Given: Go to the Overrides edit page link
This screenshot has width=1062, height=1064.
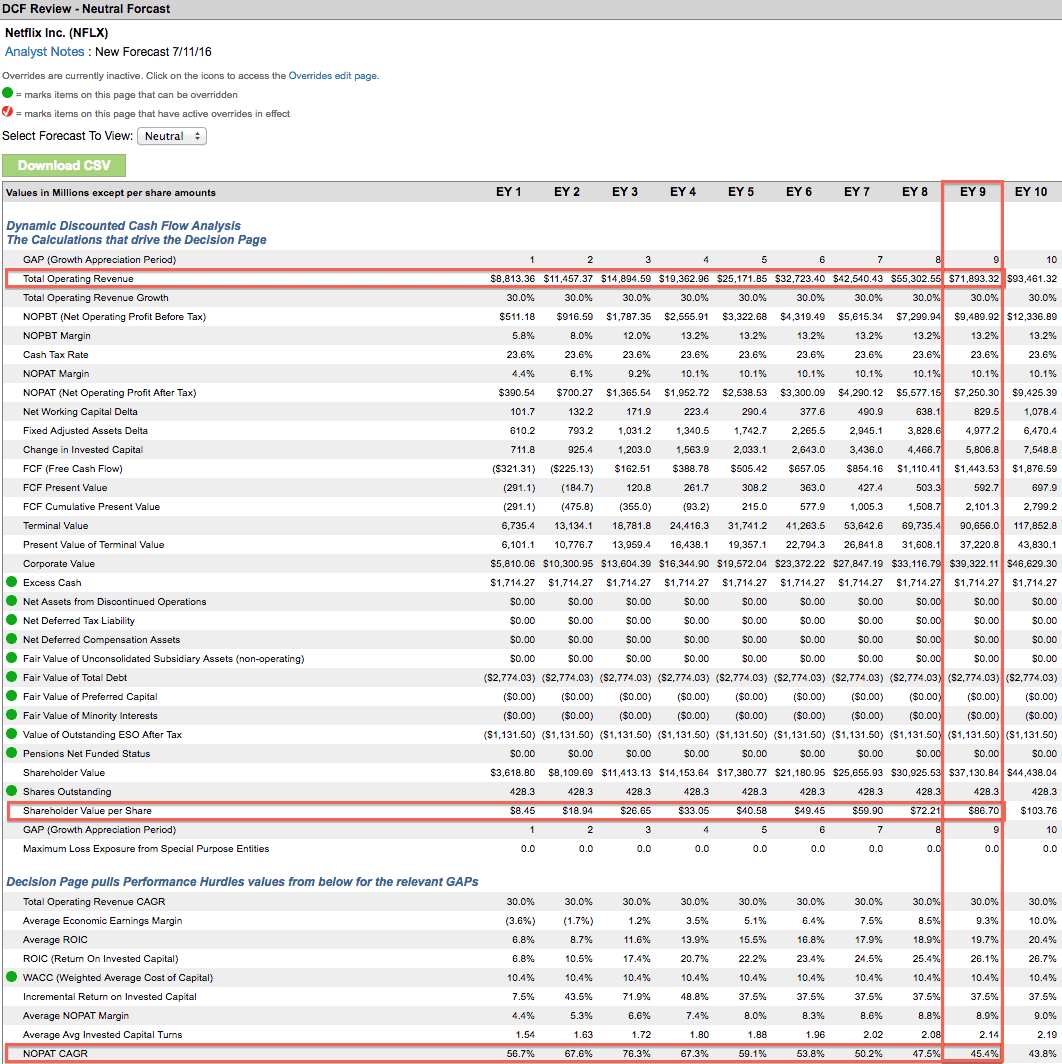Looking at the screenshot, I should click(x=333, y=76).
